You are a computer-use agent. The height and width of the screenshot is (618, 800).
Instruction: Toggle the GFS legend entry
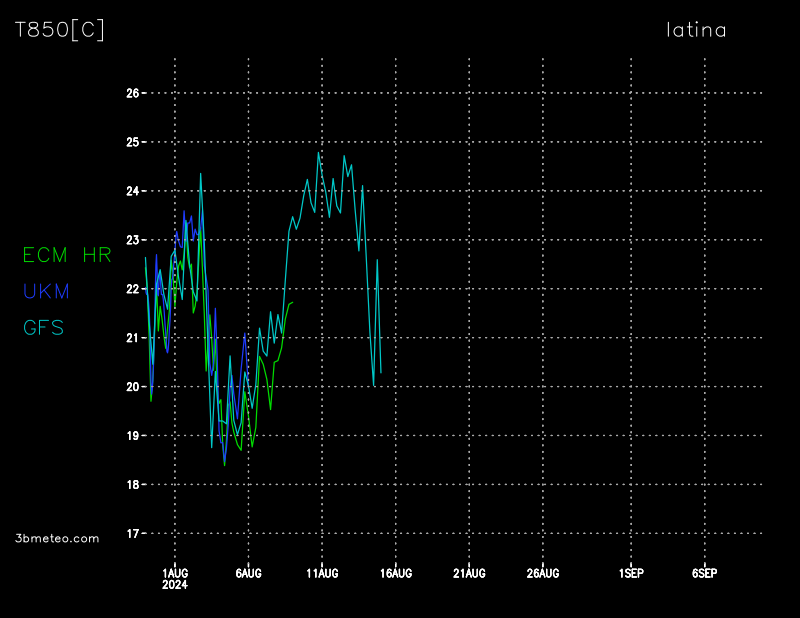point(43,328)
